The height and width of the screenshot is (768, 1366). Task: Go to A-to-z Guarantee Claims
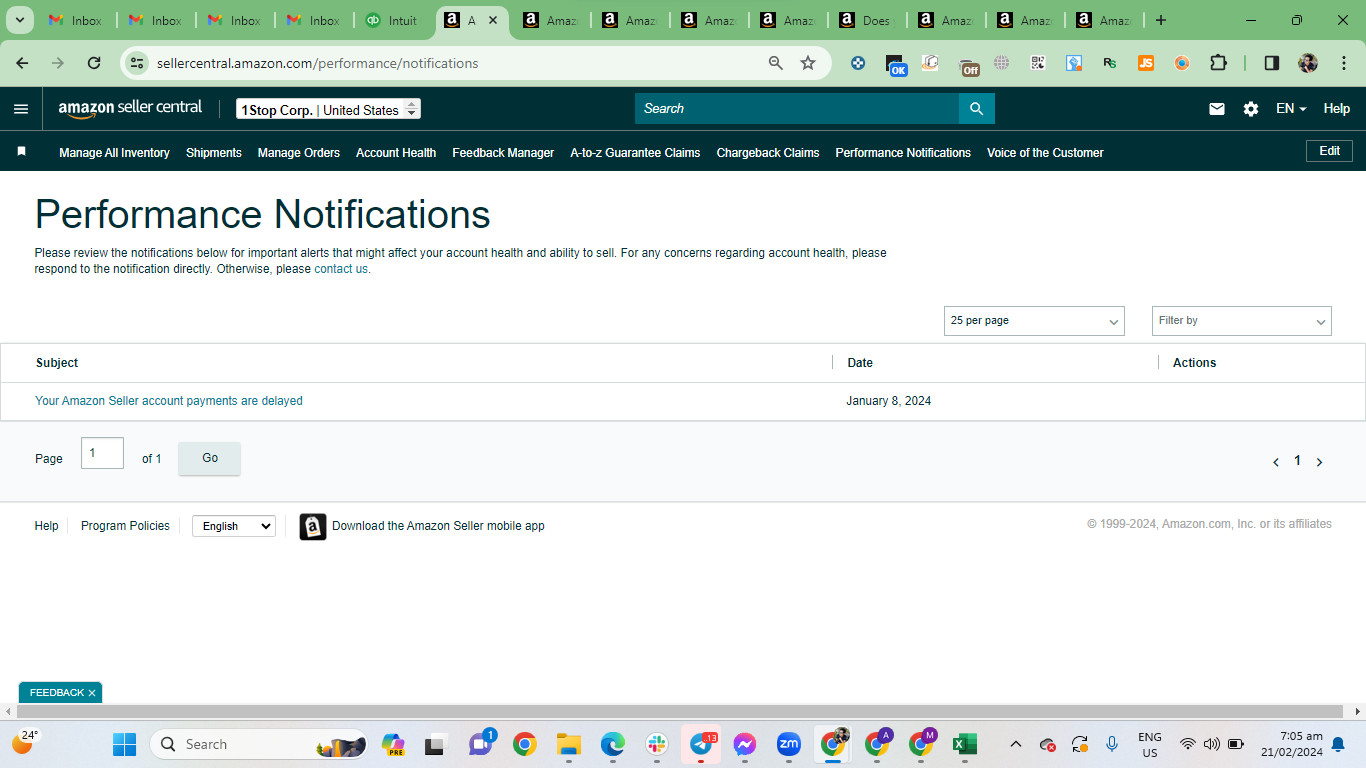(x=635, y=153)
